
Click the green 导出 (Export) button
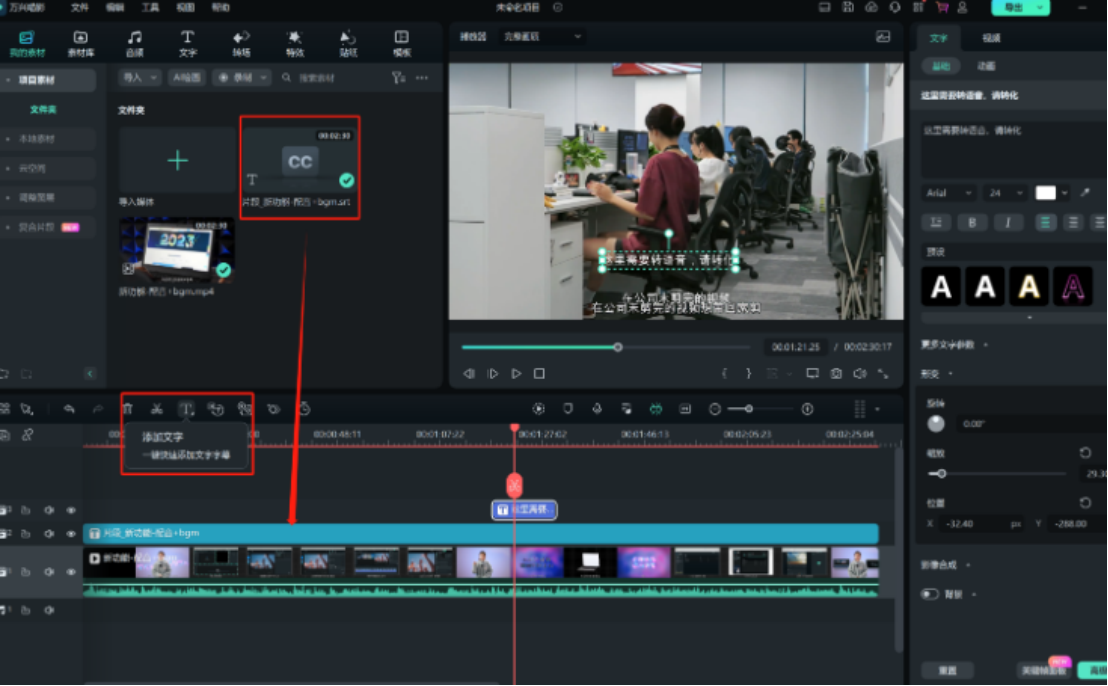click(1020, 7)
